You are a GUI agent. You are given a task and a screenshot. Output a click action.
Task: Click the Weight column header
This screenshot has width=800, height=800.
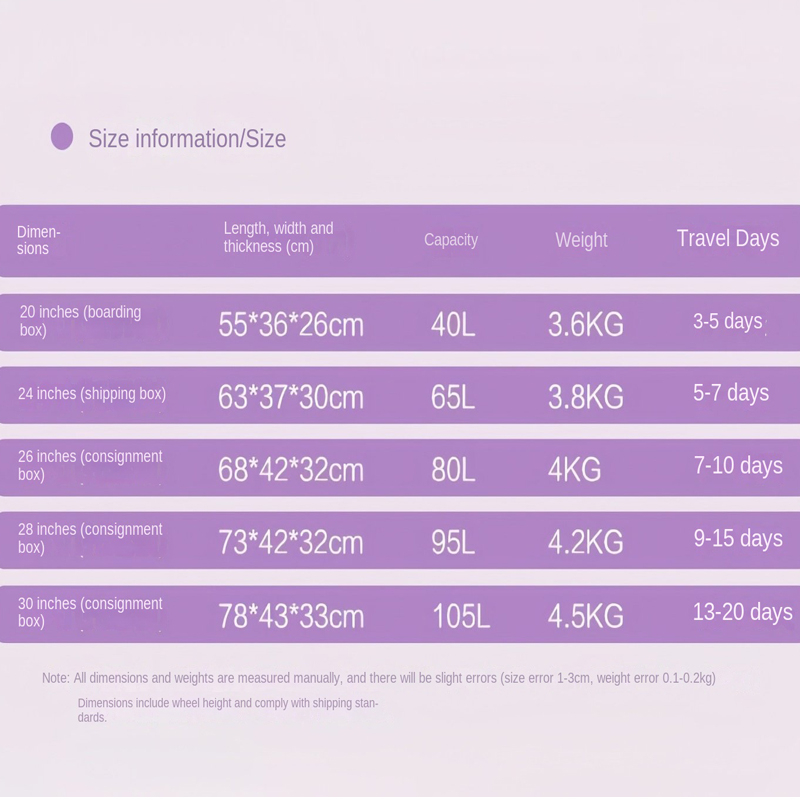(581, 240)
